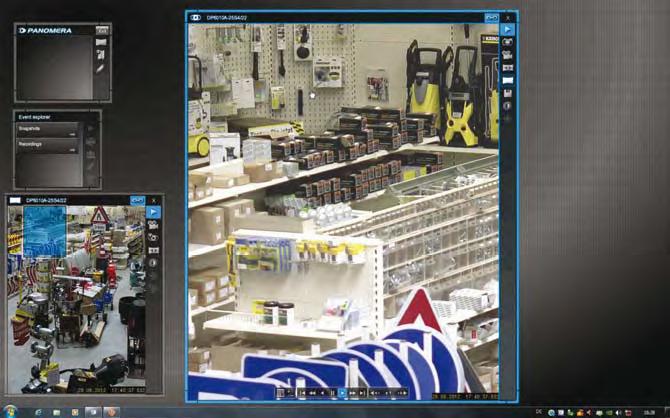The width and height of the screenshot is (670, 418).
Task: Click the second sidebar icon below the play arrow in large window
Action: (507, 42)
